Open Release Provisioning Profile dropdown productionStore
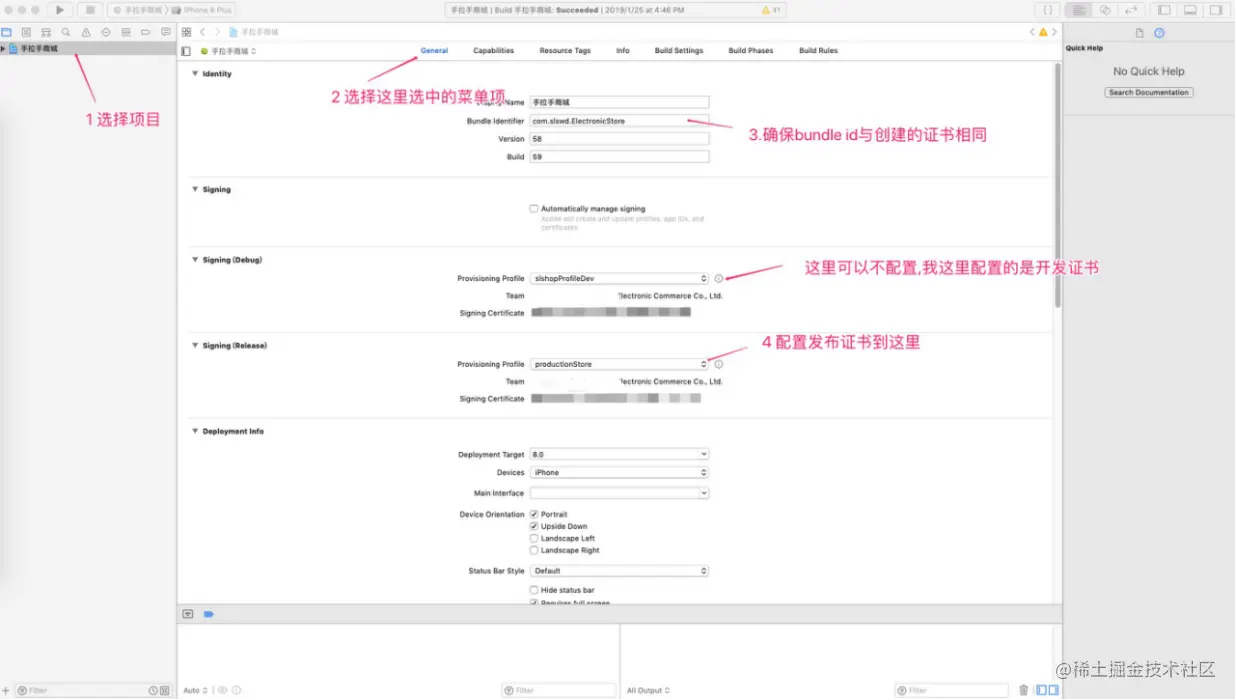This screenshot has height=700, width=1236. click(619, 364)
